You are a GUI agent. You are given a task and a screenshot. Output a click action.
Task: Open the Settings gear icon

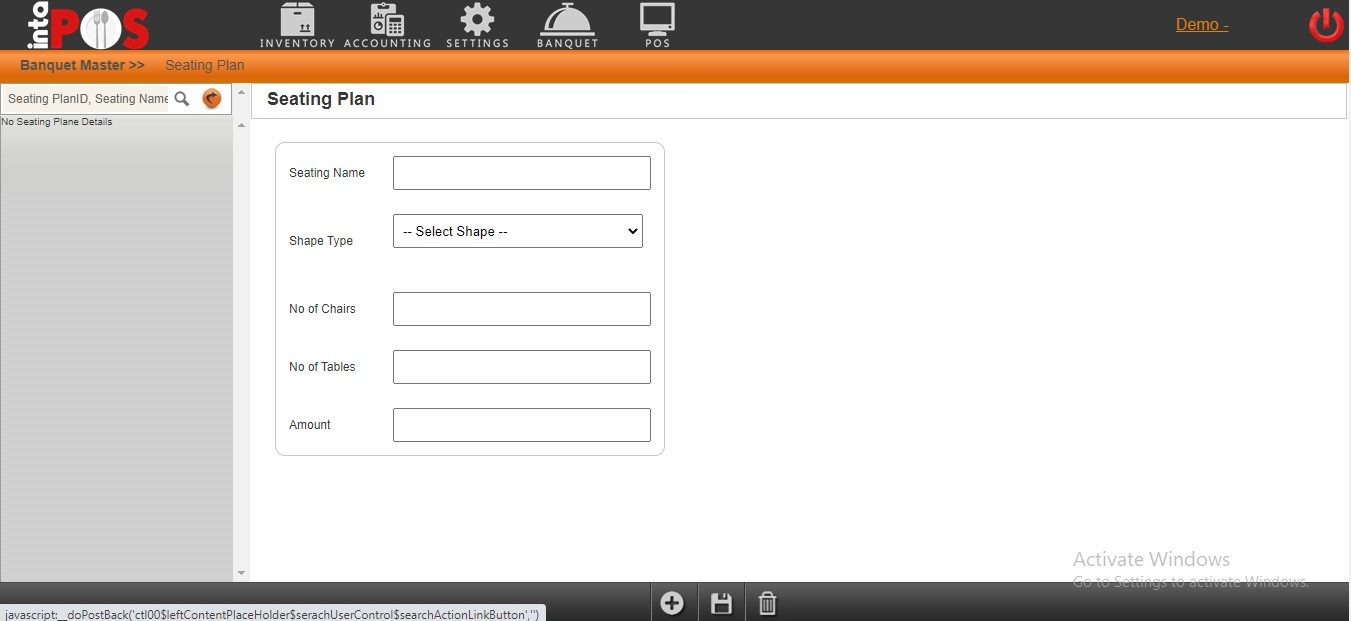pos(477,21)
